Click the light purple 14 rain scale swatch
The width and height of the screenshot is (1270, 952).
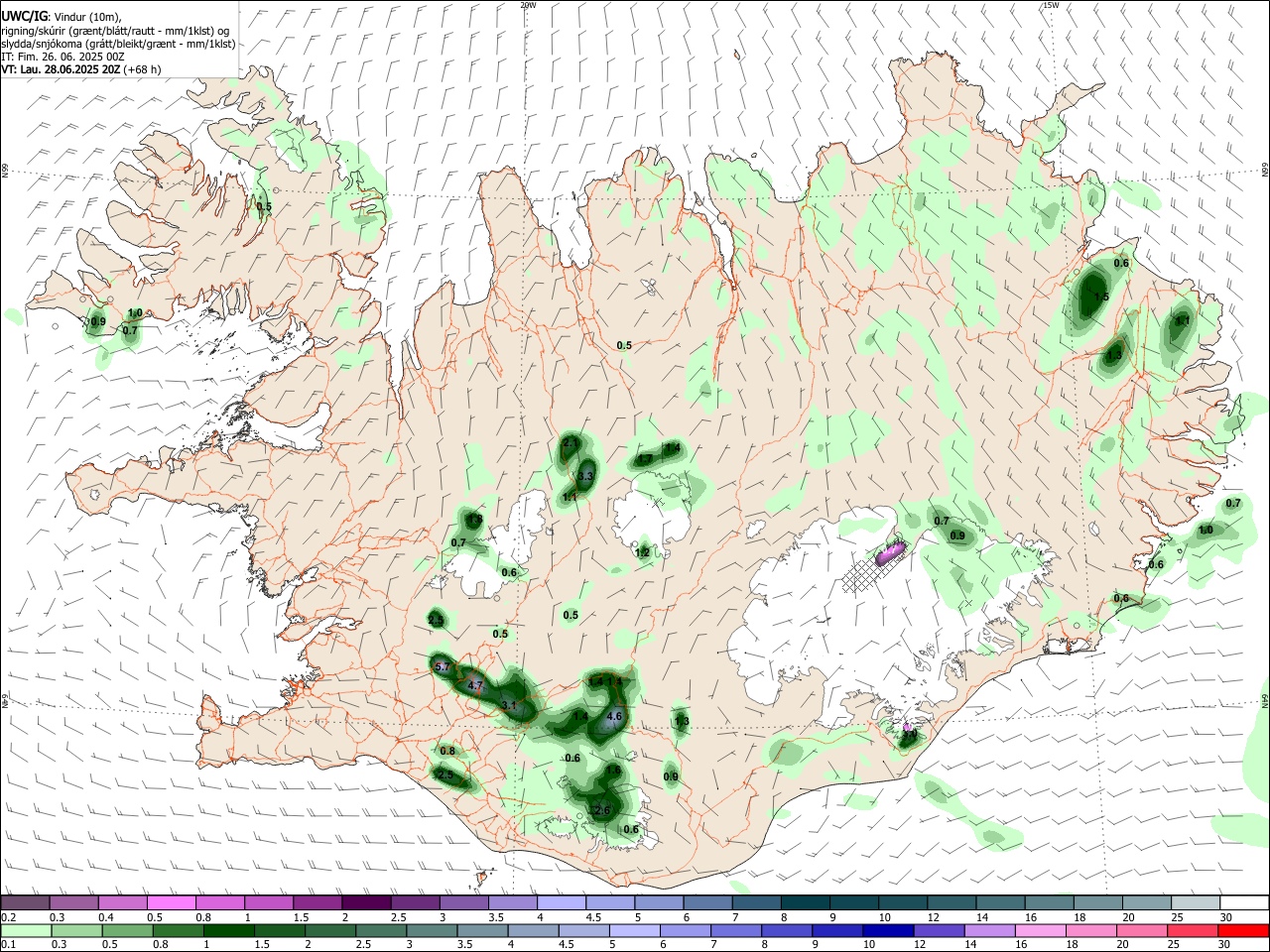pos(989,931)
